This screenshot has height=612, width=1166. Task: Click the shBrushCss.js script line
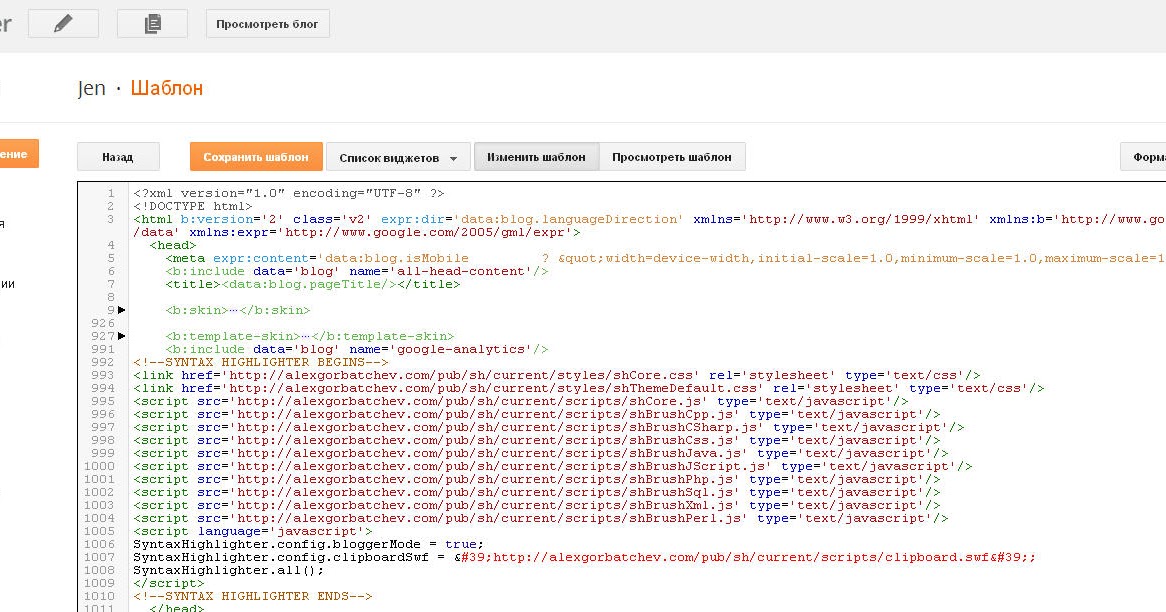coord(536,440)
